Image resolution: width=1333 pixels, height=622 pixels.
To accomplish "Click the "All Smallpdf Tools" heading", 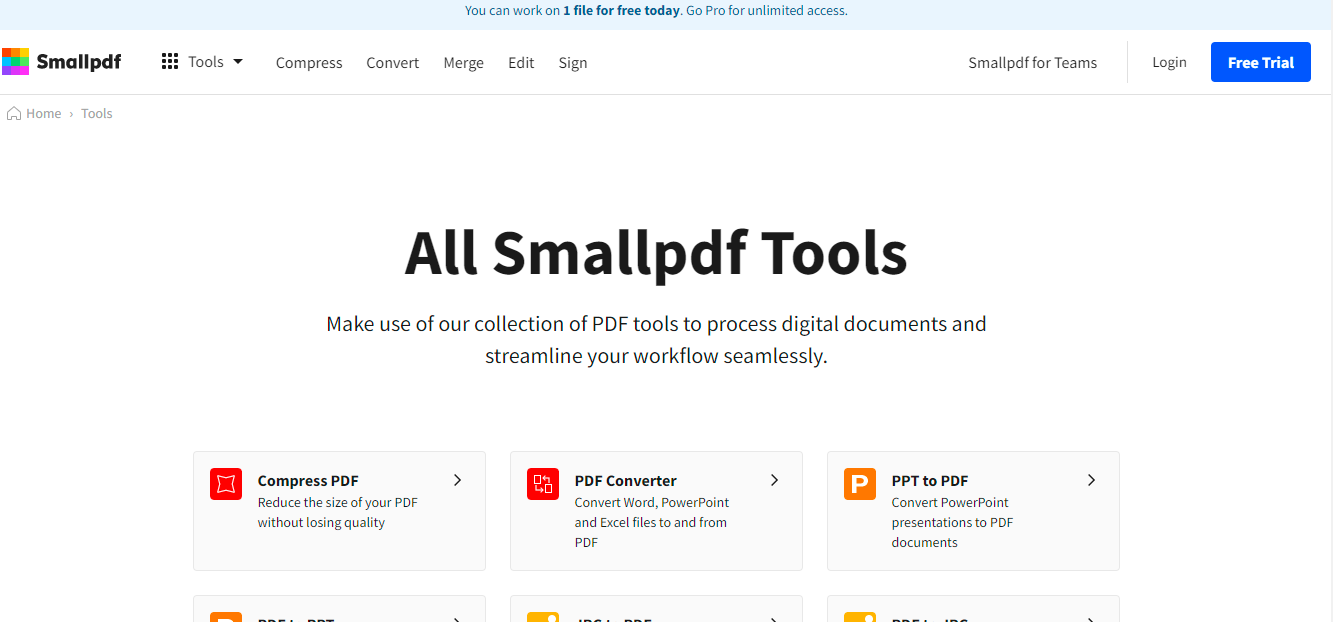I will coord(656,253).
